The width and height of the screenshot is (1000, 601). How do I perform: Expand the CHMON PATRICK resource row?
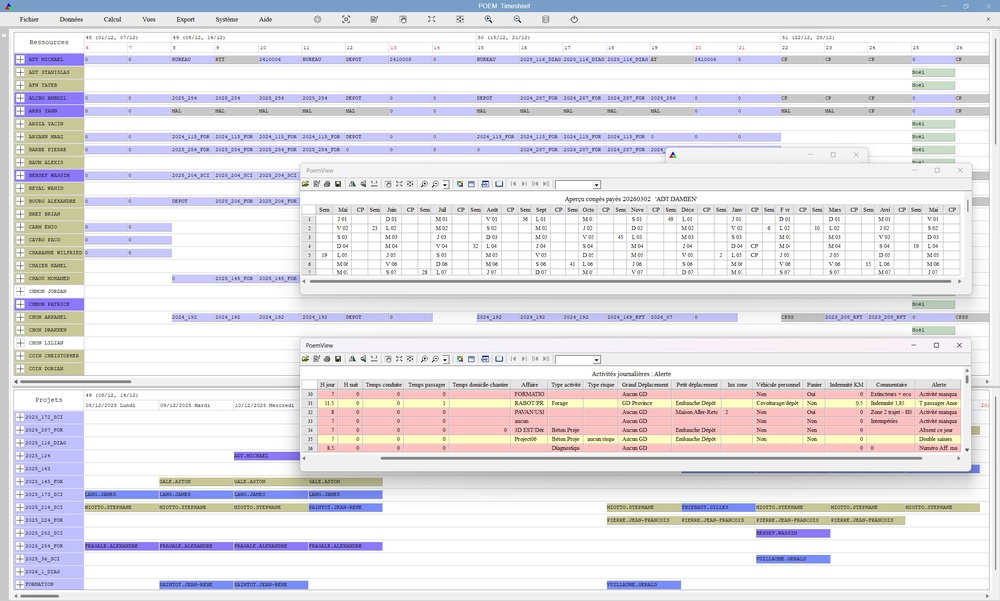point(20,304)
